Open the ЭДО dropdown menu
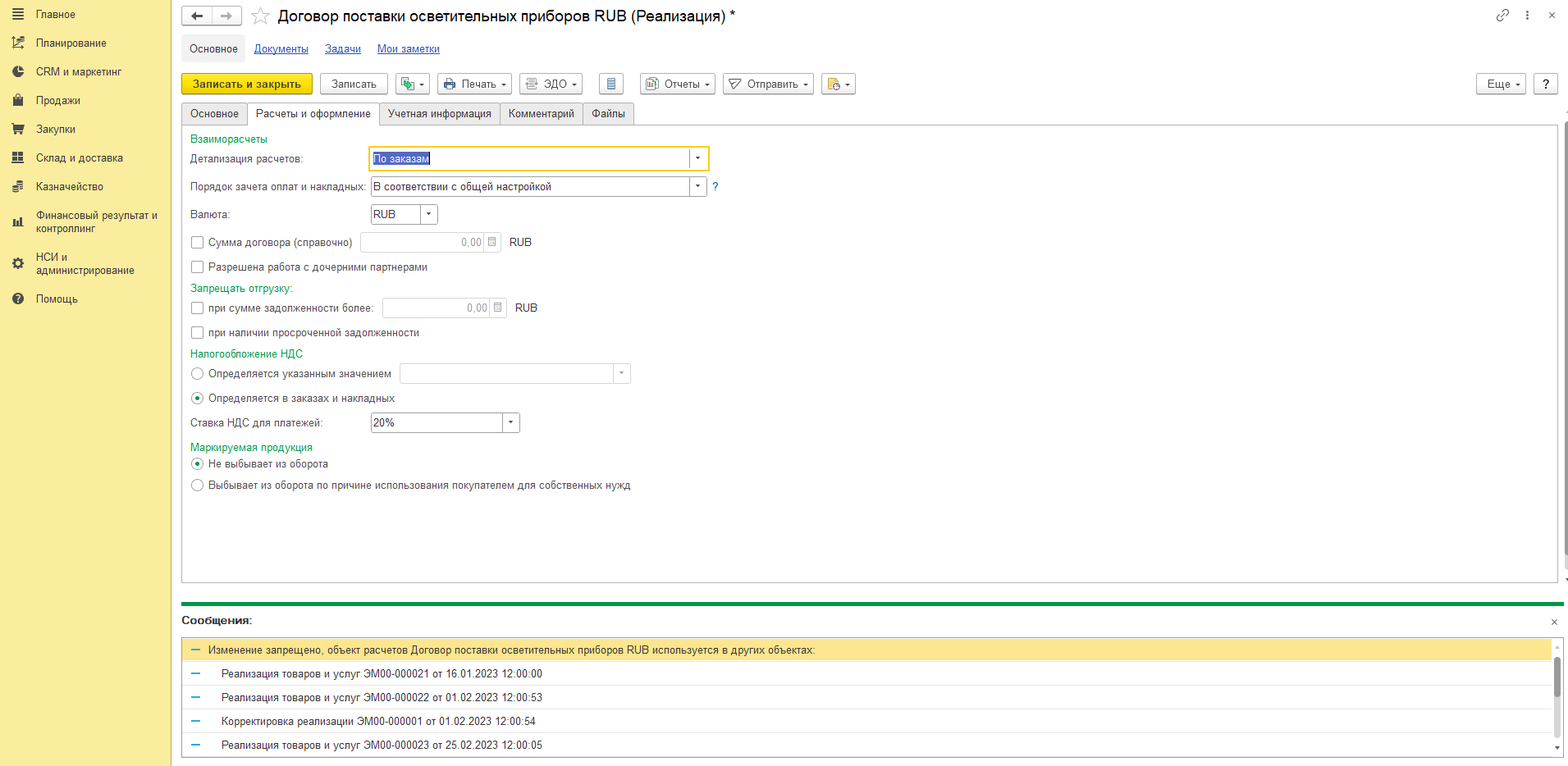The height and width of the screenshot is (766, 1568). tap(551, 84)
